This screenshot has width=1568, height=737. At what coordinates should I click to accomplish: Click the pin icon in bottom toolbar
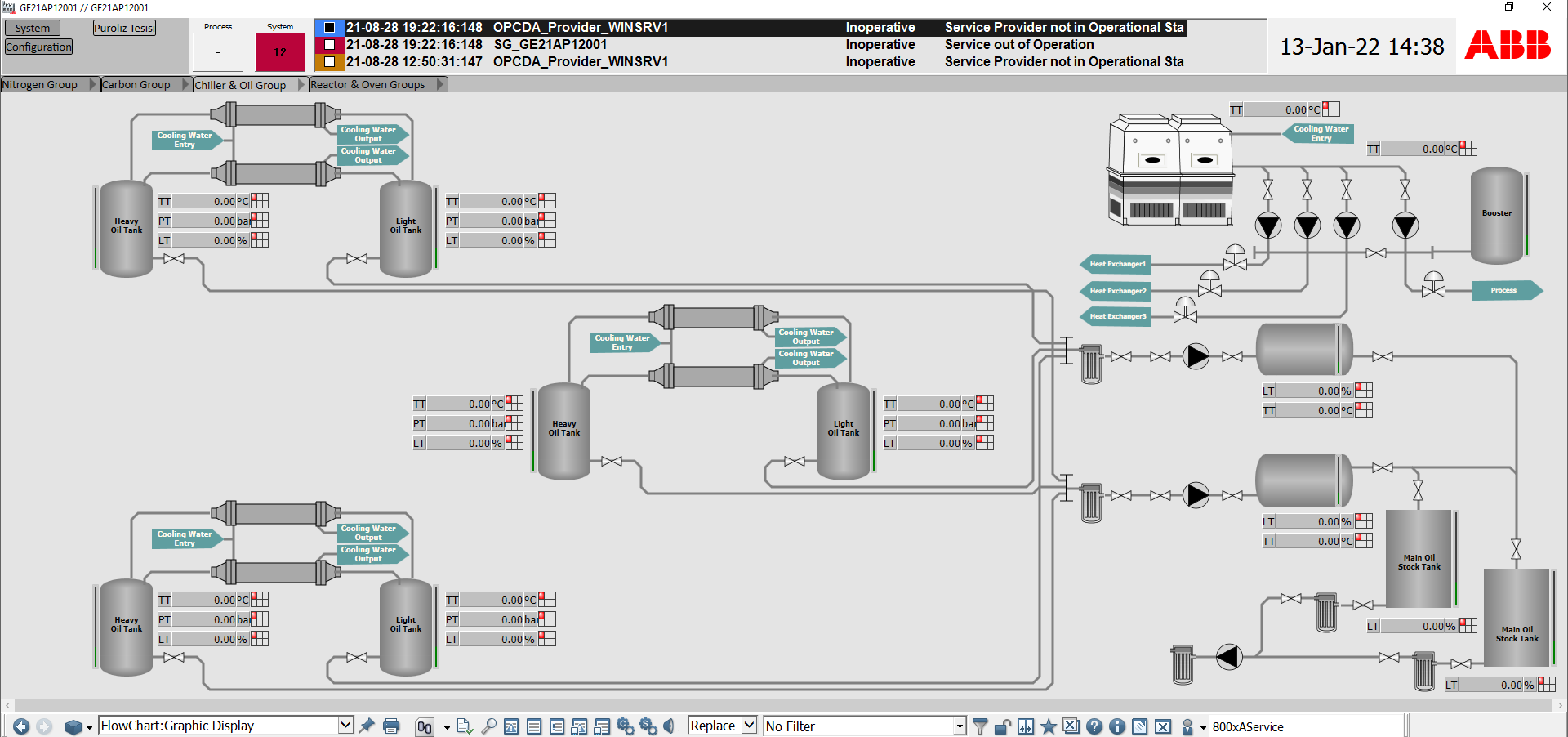367,726
